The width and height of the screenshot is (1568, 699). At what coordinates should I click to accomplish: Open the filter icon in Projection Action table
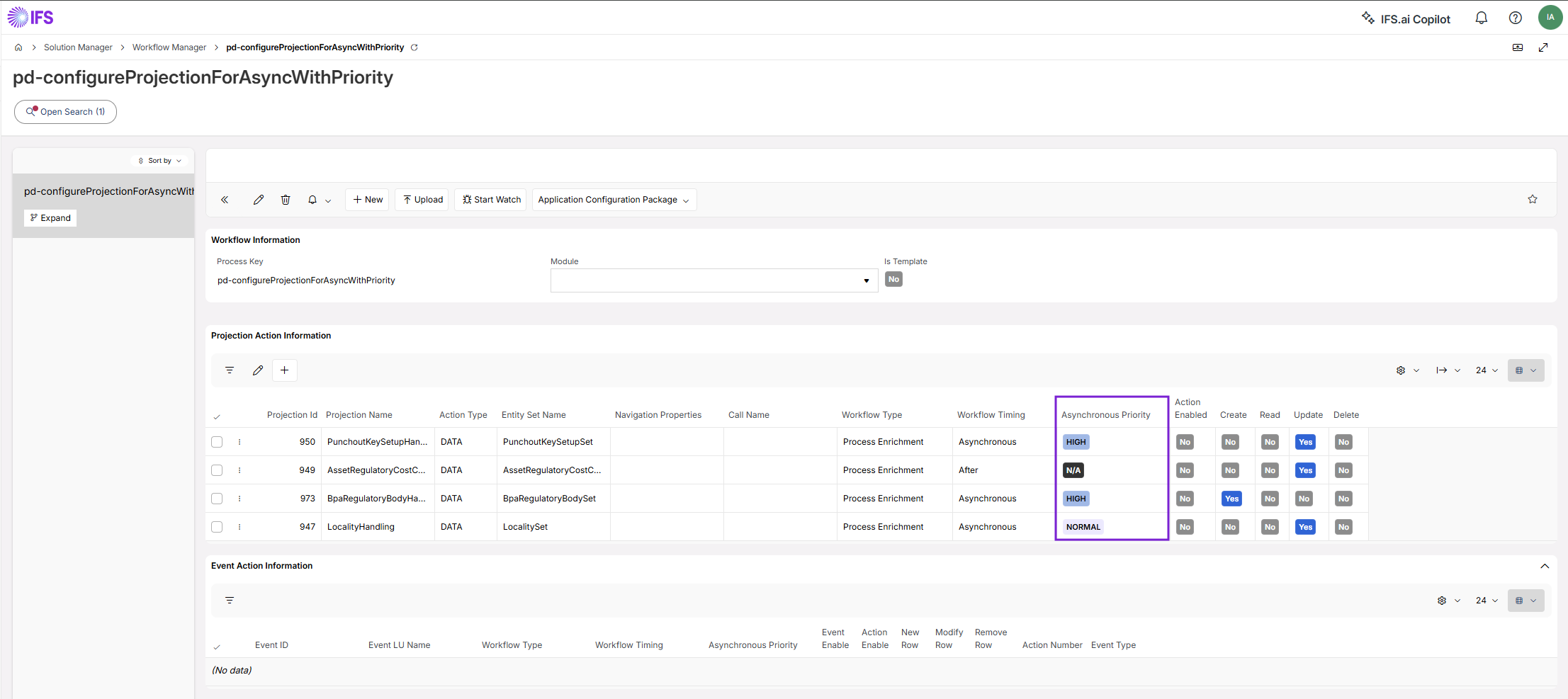tap(230, 370)
